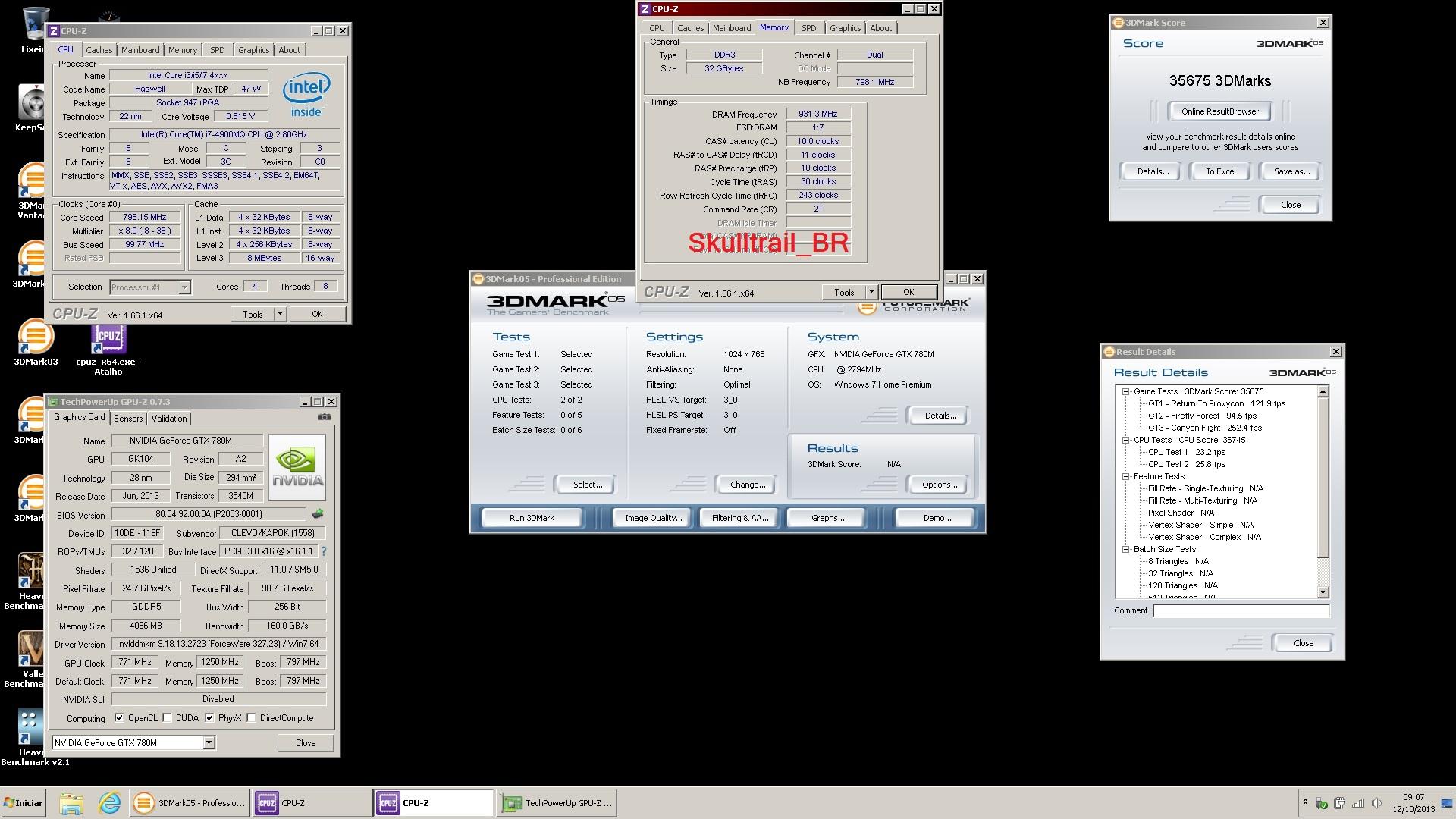Viewport: 1456px width, 819px height.
Task: Switch to Sensors tab in GPU-Z
Action: 128,419
